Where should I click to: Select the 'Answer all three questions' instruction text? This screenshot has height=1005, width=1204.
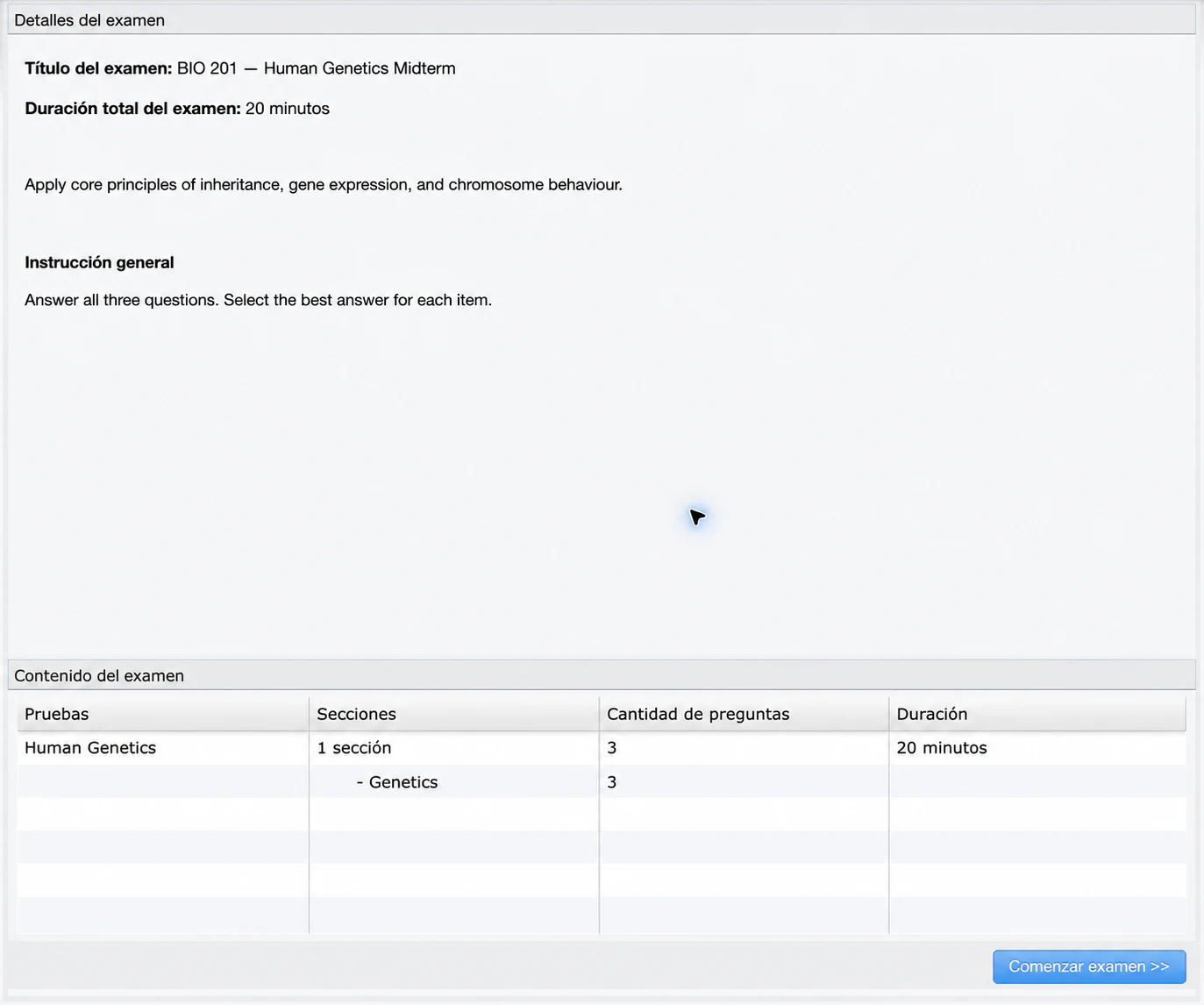(258, 300)
